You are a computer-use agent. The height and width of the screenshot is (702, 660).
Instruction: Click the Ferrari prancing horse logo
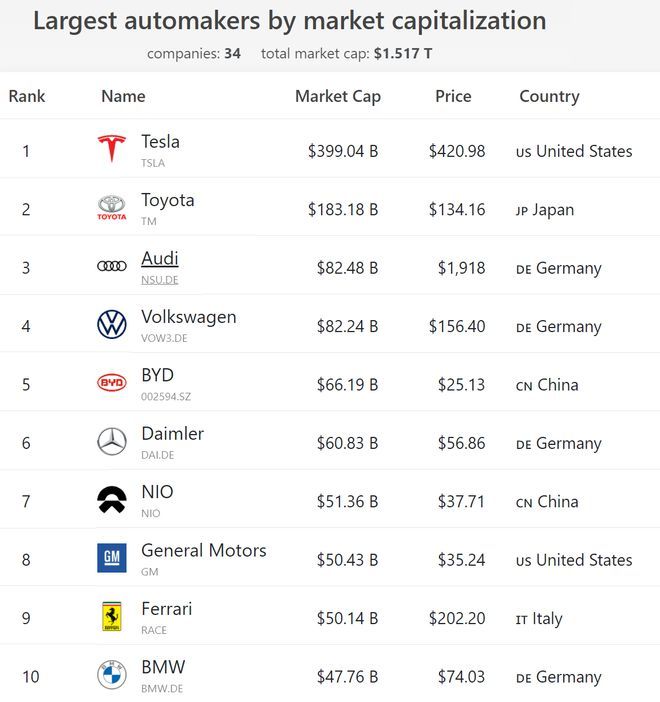[111, 616]
